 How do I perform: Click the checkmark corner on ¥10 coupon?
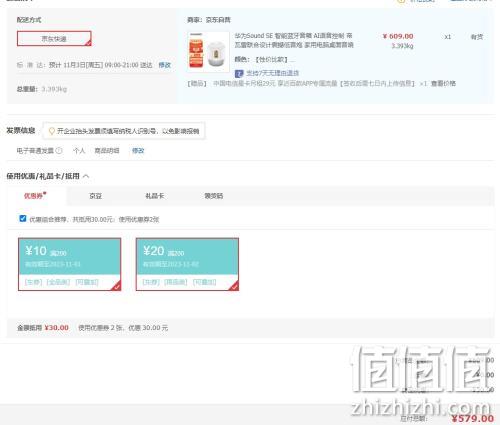click(x=117, y=286)
